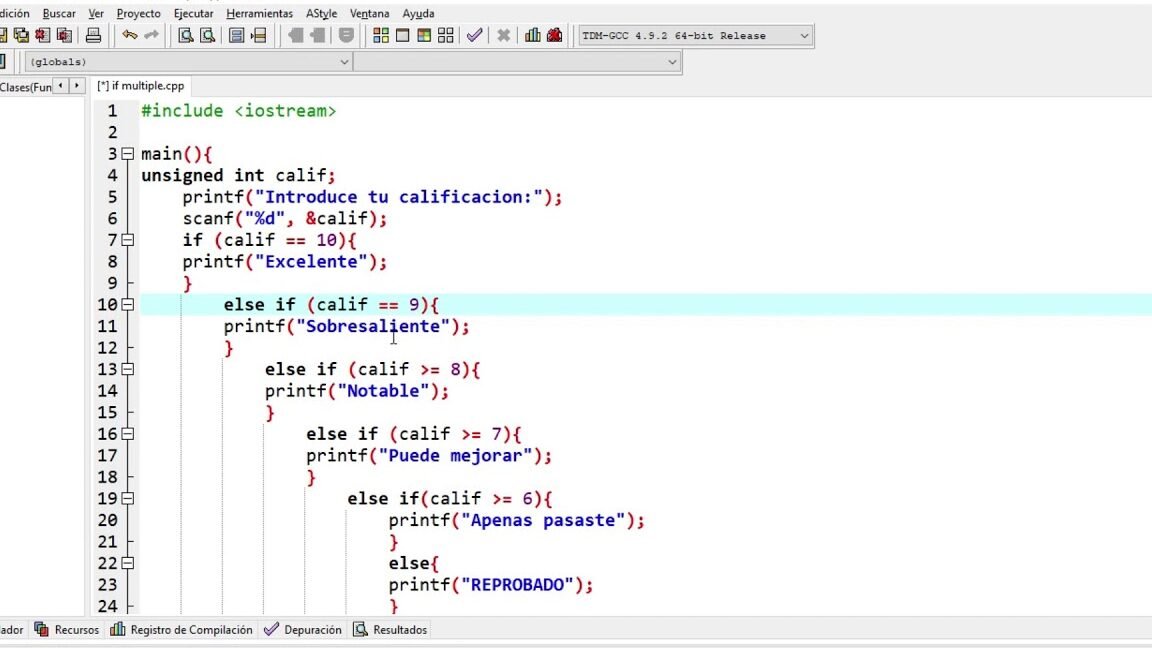Viewport: 1152px width, 648px height.
Task: Click the Print icon in the toolbar
Action: 93,35
